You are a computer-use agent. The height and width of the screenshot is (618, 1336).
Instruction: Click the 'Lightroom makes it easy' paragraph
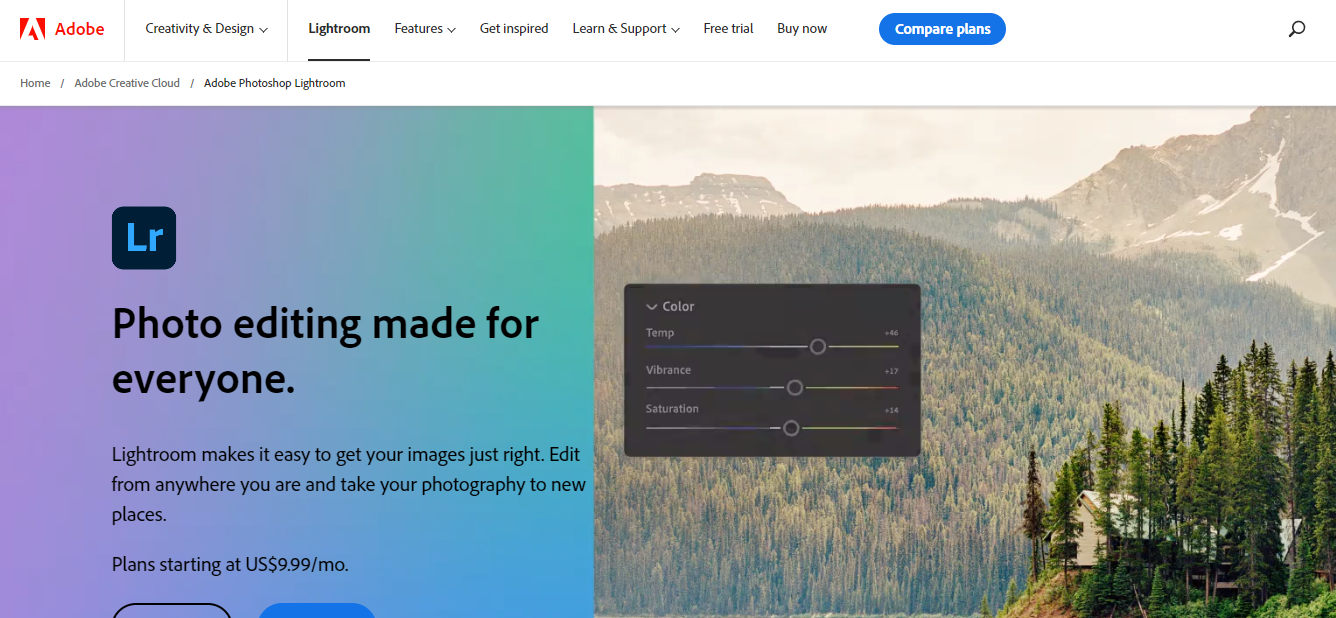(x=348, y=484)
